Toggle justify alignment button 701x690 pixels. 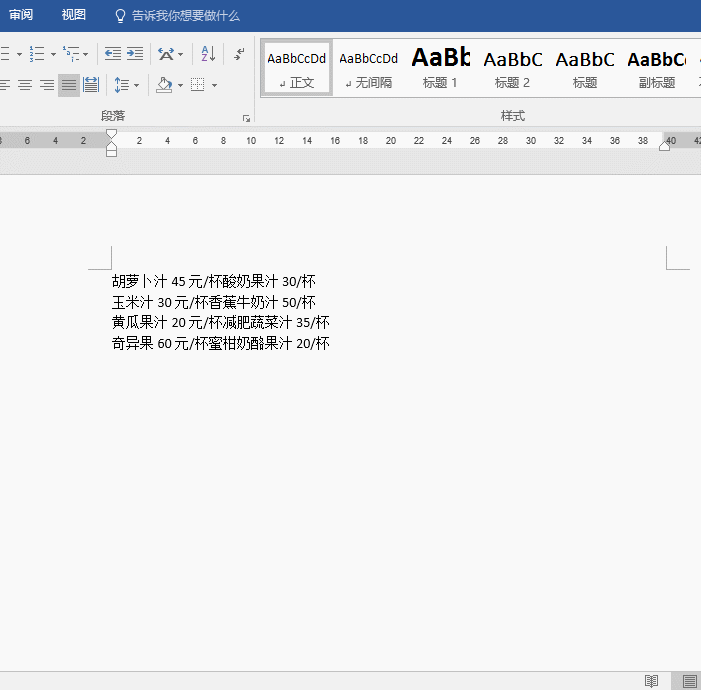69,85
